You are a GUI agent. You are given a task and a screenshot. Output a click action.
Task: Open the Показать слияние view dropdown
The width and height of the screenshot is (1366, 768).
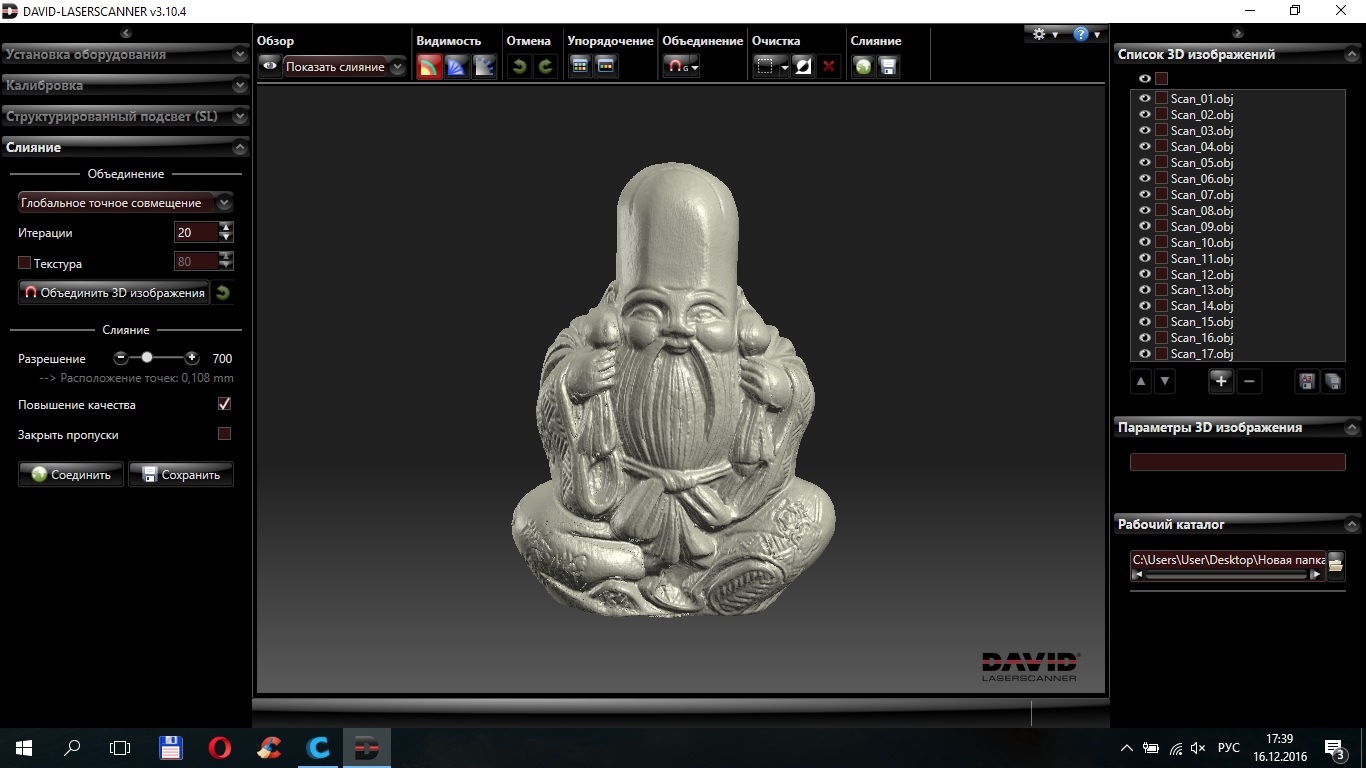pos(344,67)
